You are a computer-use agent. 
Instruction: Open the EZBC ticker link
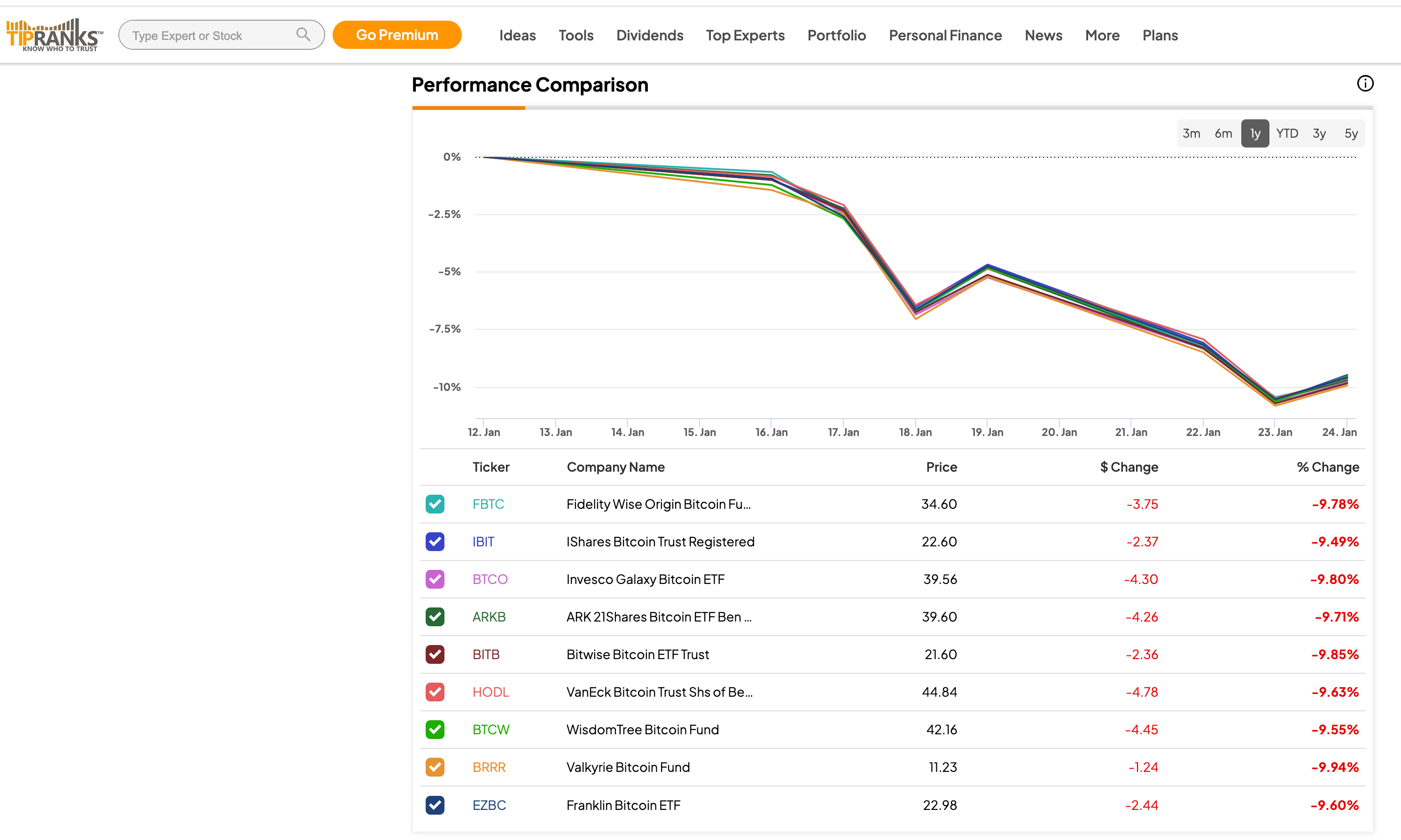coord(489,805)
